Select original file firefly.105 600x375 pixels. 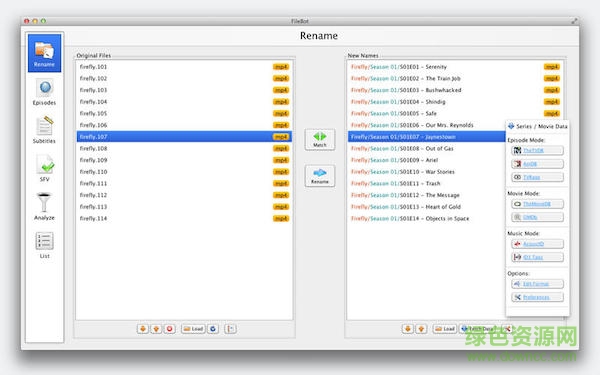tap(184, 114)
